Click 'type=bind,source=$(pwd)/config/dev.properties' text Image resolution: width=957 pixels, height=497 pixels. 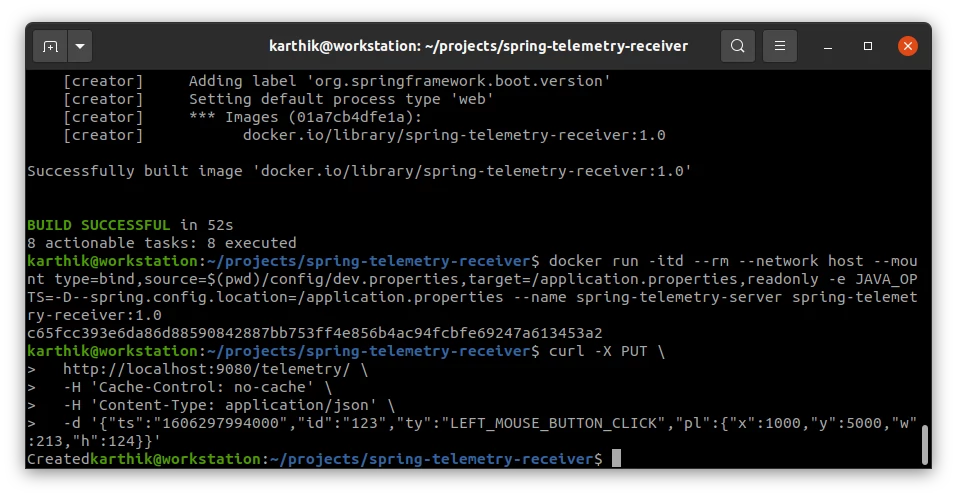[x=256, y=279]
